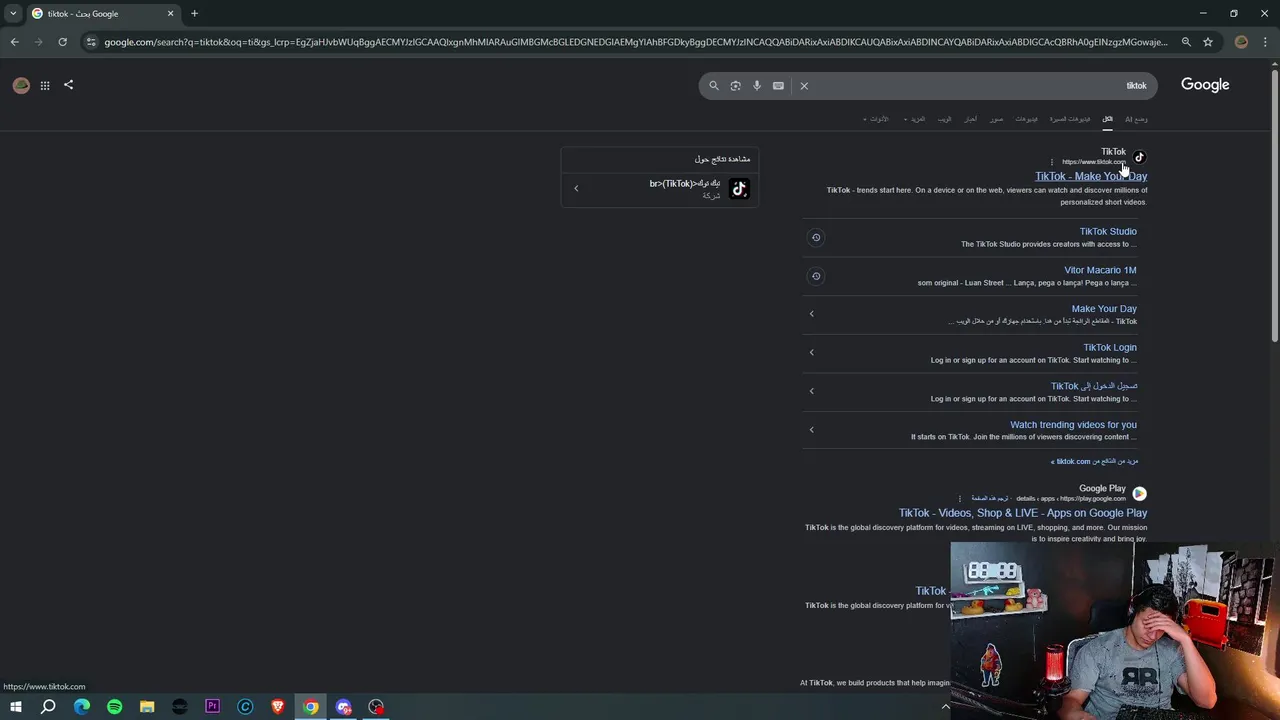The height and width of the screenshot is (720, 1280).
Task: Open the Google account avatar on page
Action: pos(21,85)
